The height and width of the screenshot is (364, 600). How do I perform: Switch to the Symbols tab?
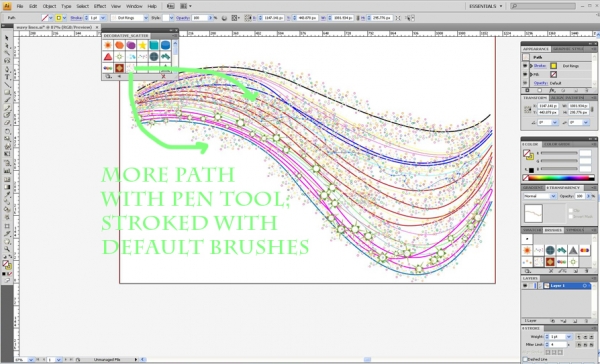point(576,230)
